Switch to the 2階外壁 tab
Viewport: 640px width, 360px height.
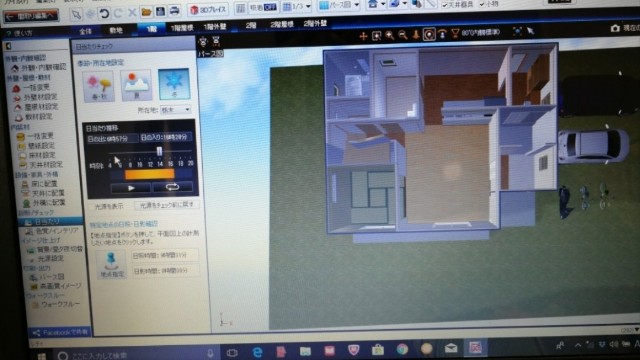tap(315, 23)
